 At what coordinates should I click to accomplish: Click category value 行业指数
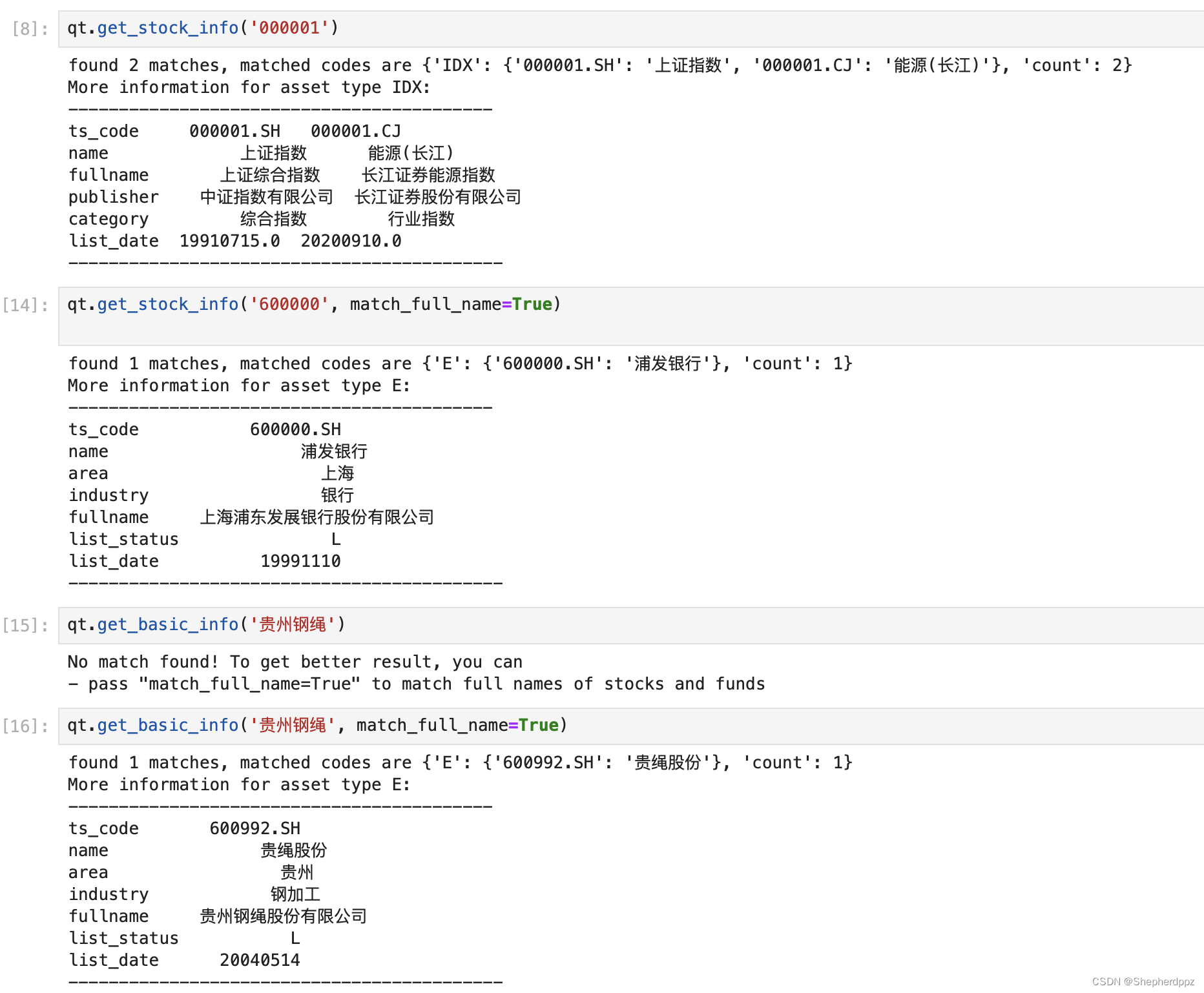coord(421,220)
